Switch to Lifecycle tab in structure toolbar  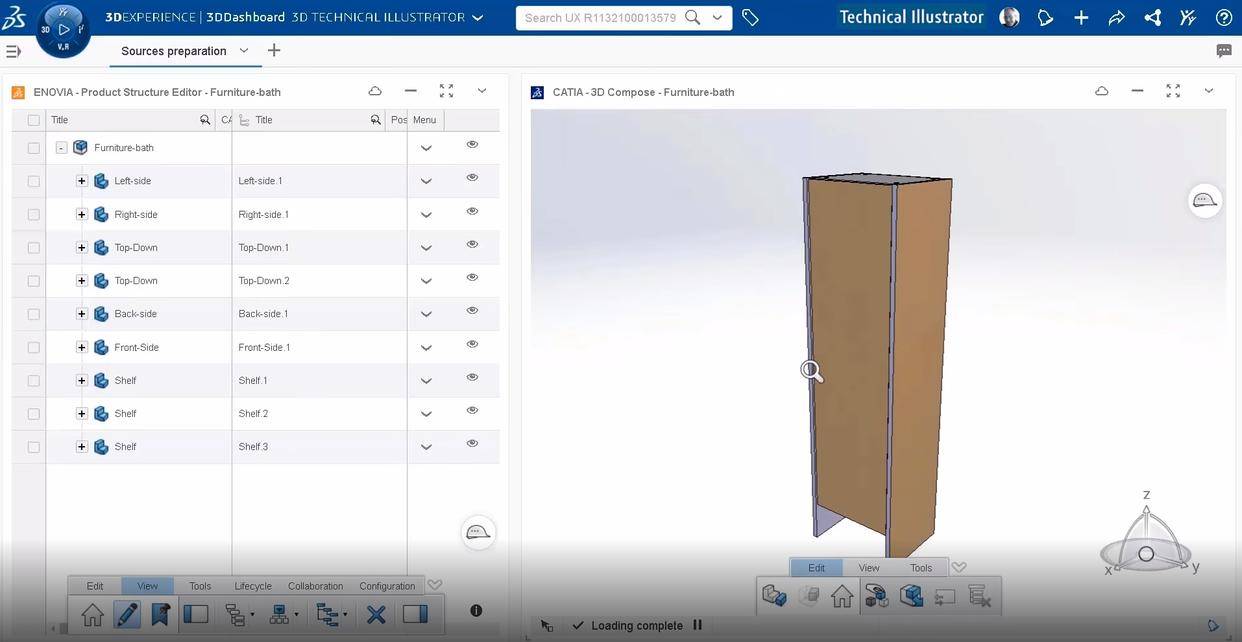[253, 586]
